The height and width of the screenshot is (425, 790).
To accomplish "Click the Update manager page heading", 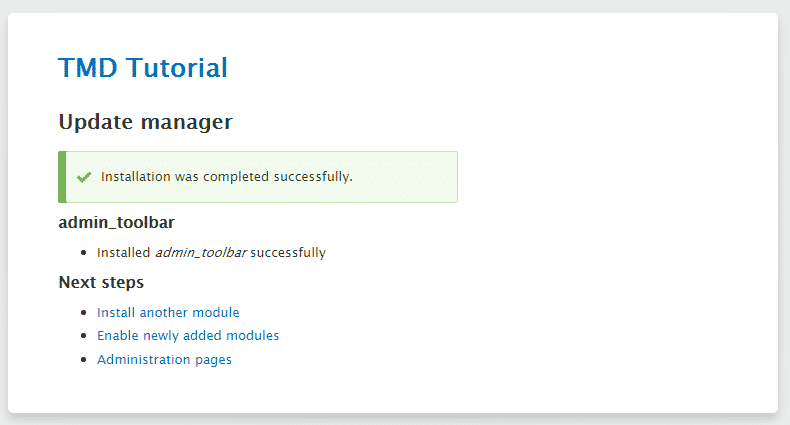I will (146, 122).
